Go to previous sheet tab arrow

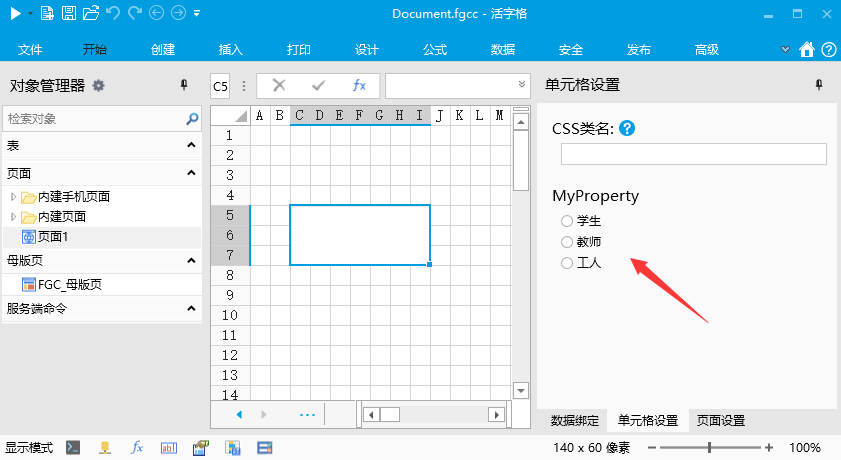tap(239, 414)
